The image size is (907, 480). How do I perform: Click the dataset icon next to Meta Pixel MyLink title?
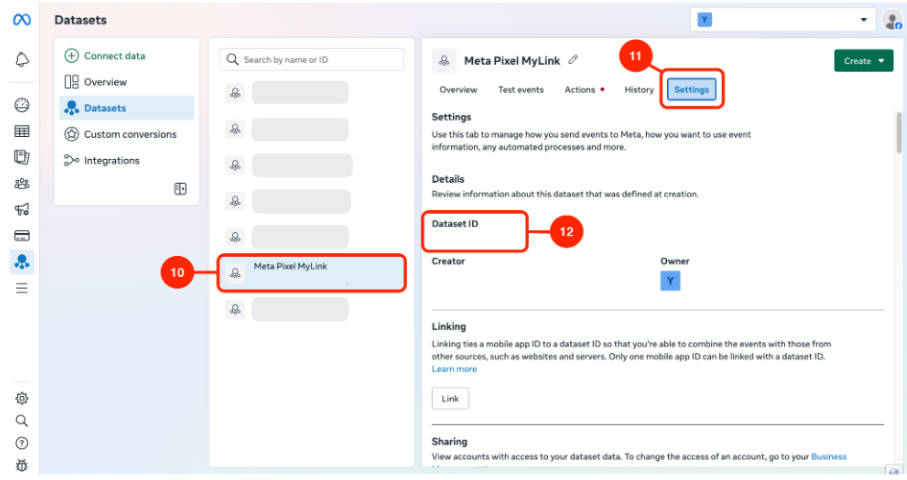pos(444,60)
